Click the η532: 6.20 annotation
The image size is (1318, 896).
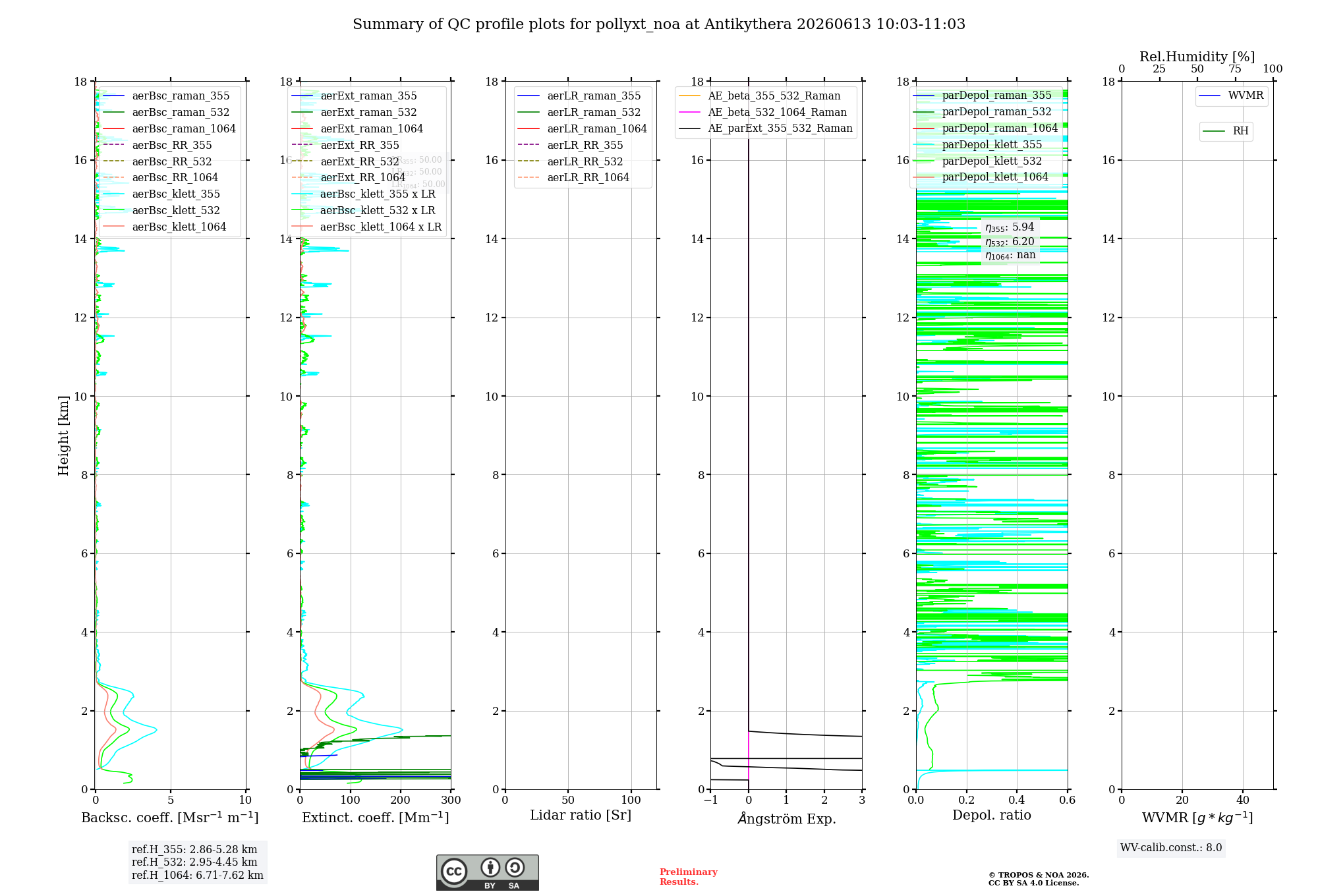(1010, 242)
